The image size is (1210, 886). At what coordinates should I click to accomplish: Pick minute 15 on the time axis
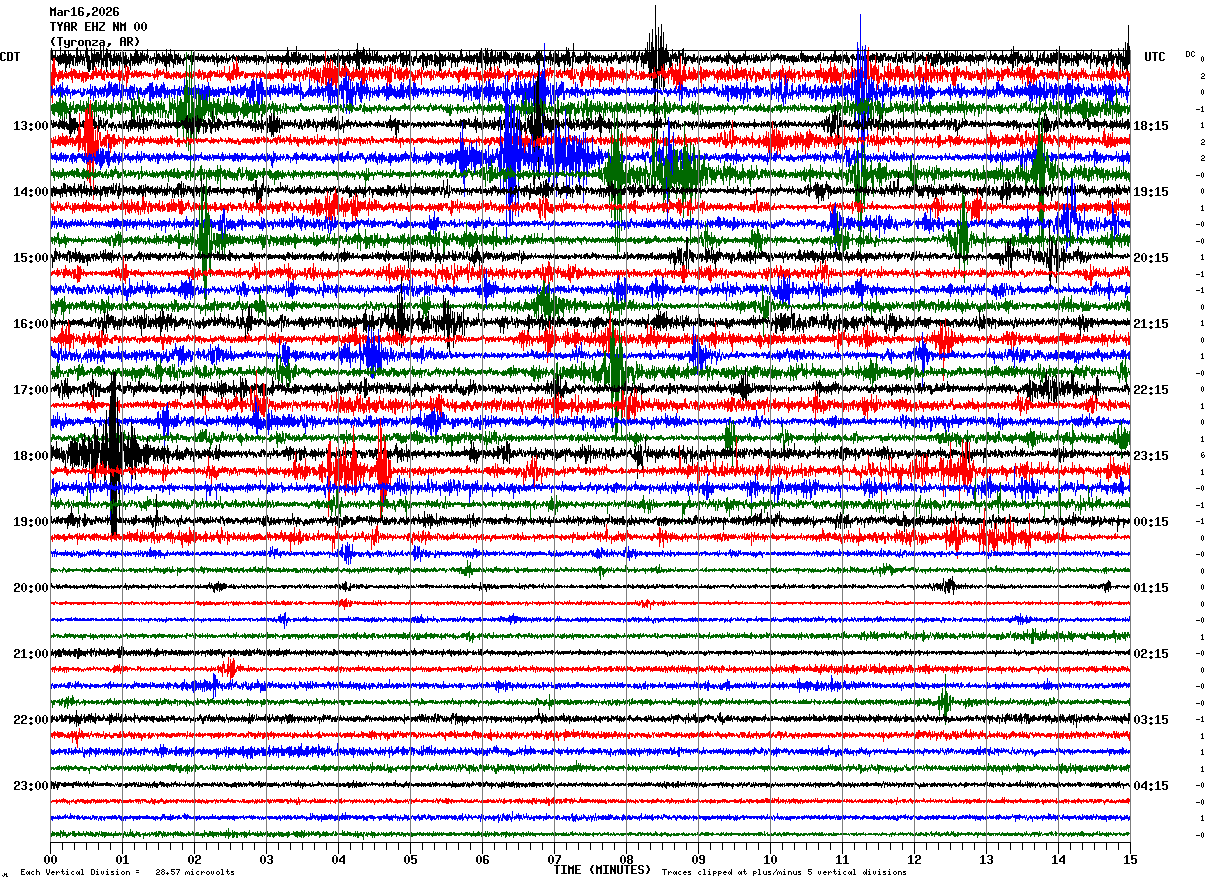(x=1130, y=859)
